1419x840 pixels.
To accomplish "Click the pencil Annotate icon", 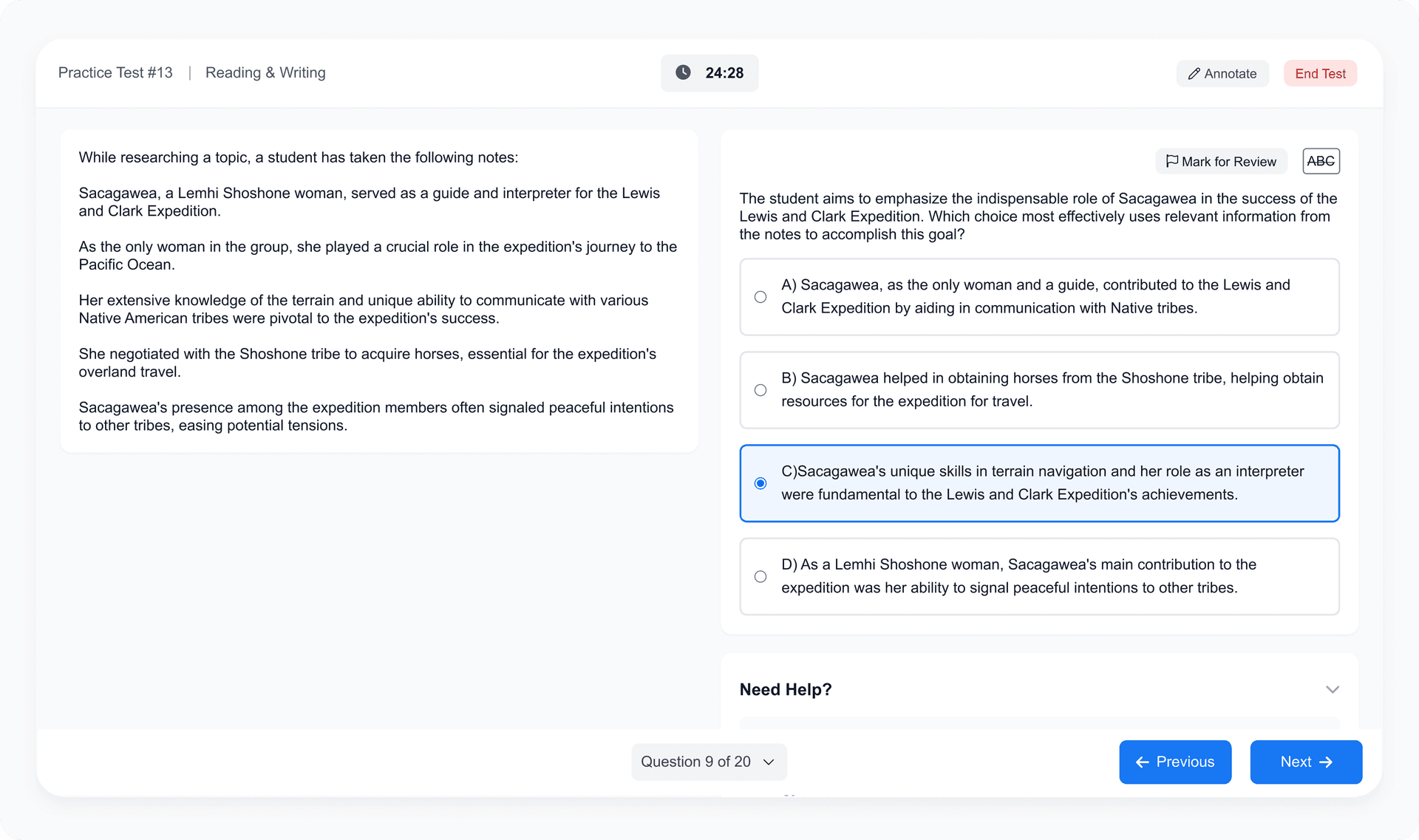I will coord(1194,74).
